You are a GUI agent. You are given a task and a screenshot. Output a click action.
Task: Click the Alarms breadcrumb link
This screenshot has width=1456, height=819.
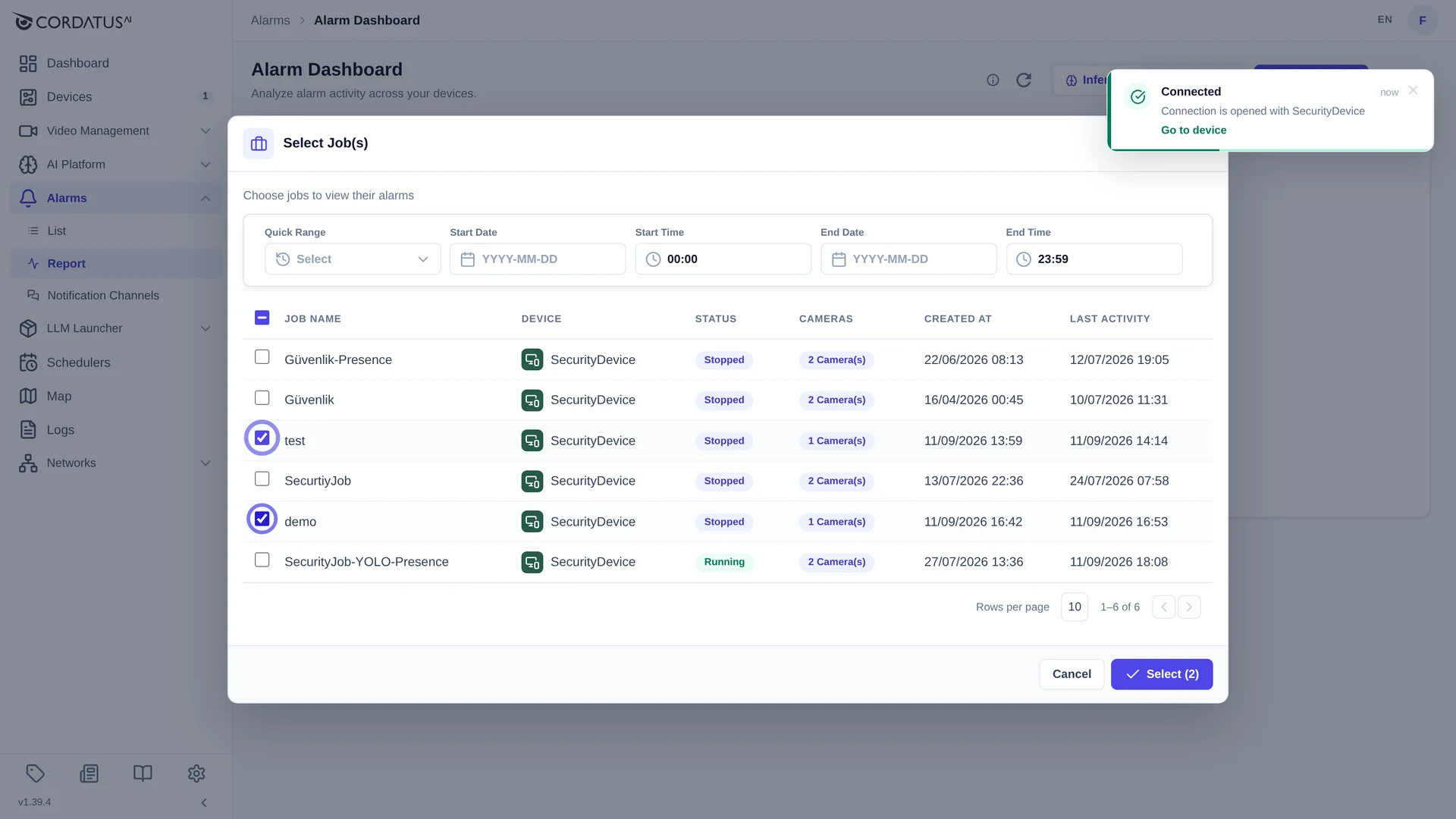click(x=270, y=20)
